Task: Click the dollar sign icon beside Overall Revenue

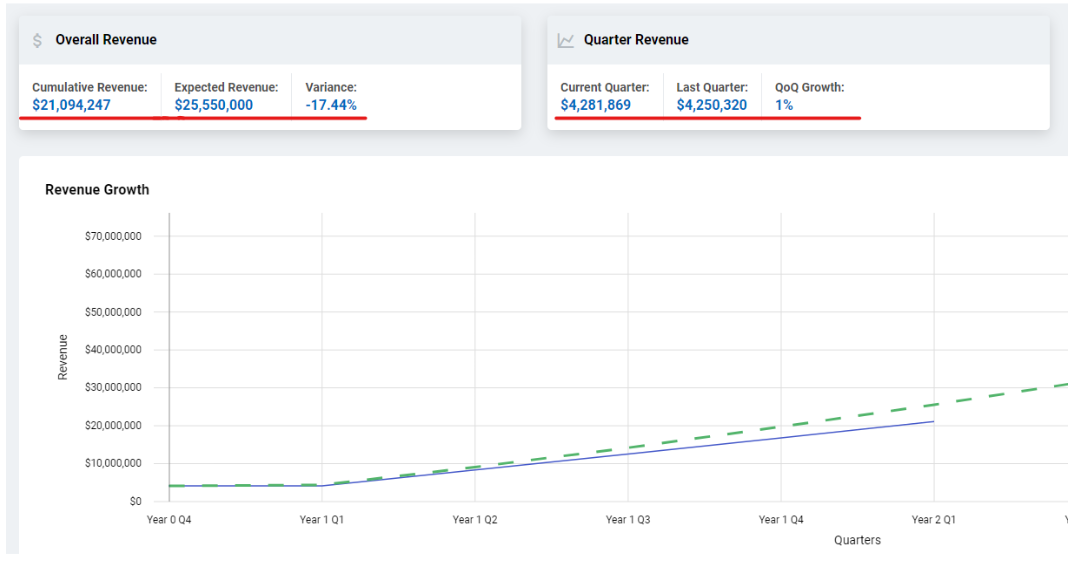Action: [37, 40]
